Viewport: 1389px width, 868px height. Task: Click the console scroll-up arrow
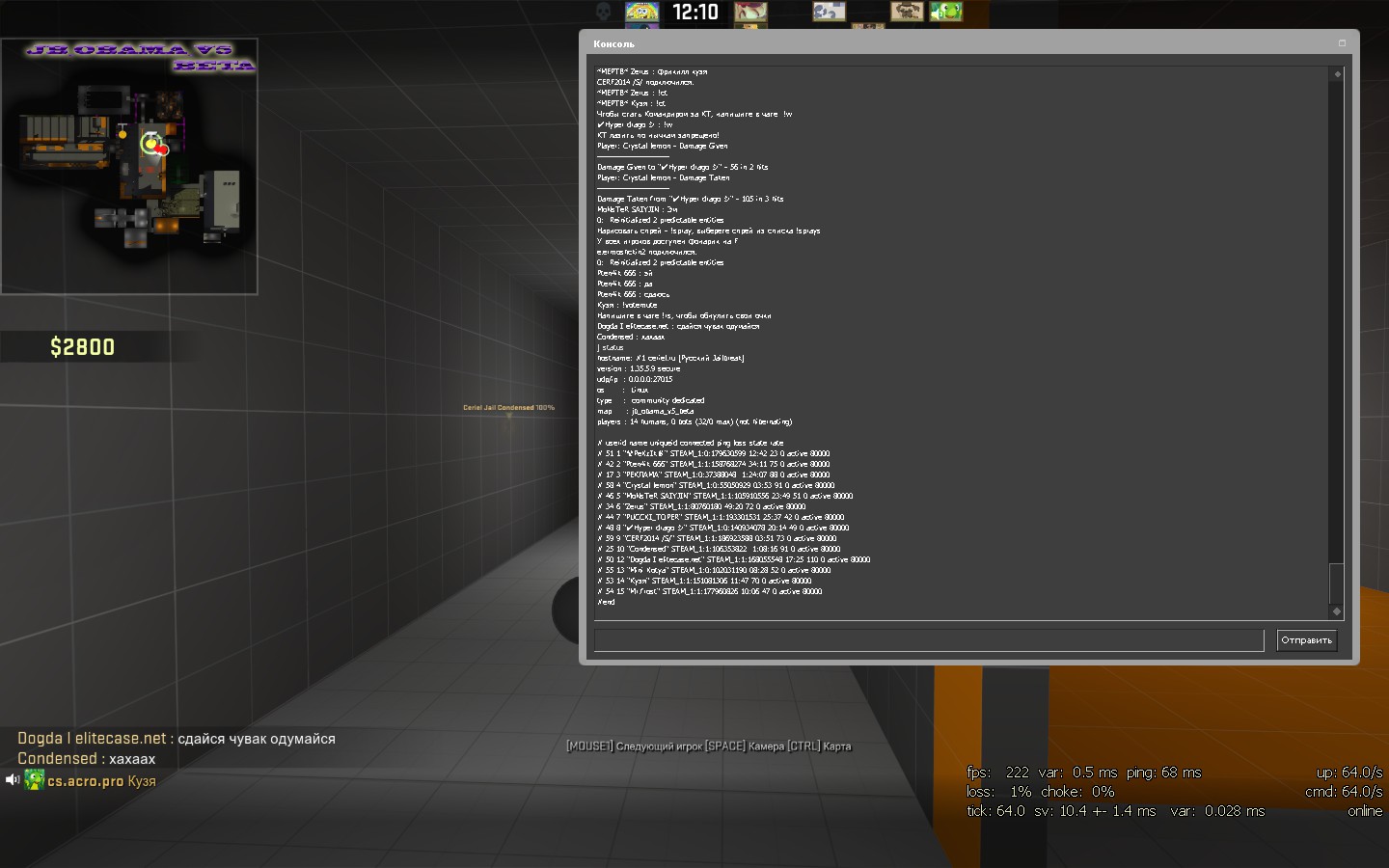coord(1337,74)
